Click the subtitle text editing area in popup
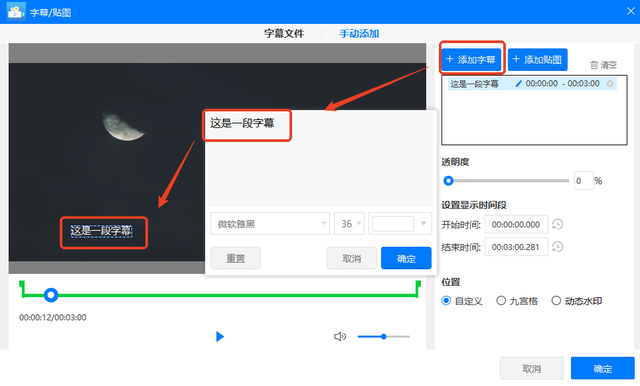The width and height of the screenshot is (640, 386). pyautogui.click(x=320, y=159)
